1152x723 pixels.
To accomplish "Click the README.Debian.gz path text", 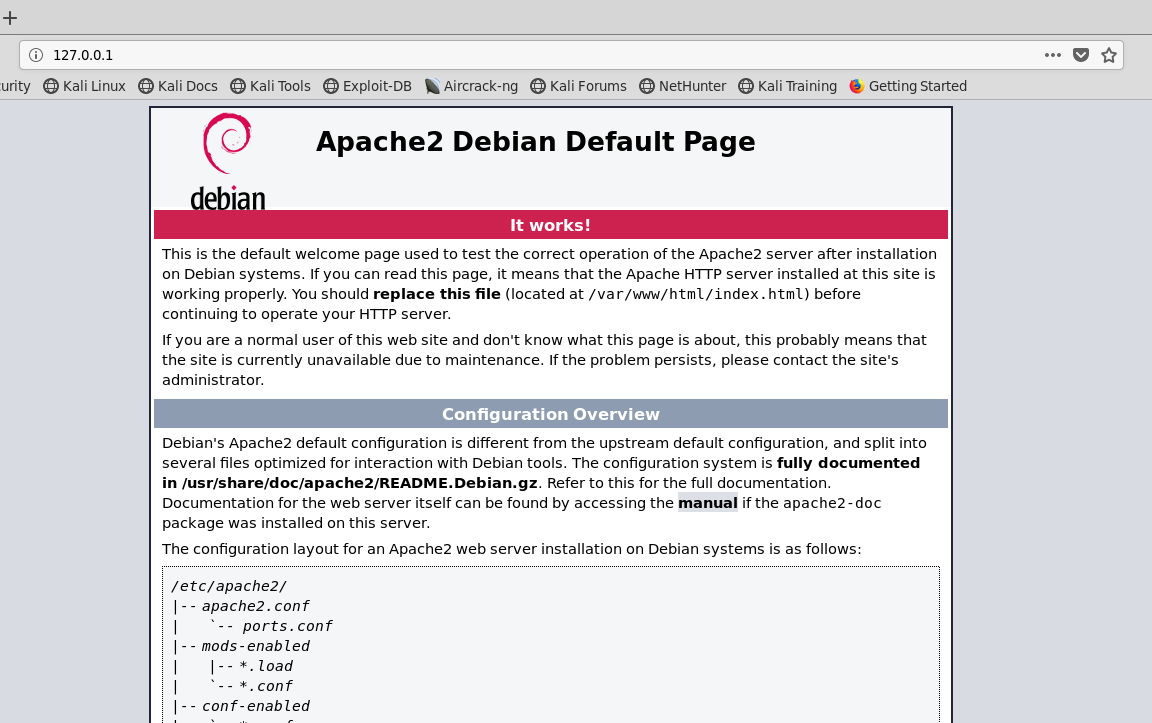I will tap(360, 483).
